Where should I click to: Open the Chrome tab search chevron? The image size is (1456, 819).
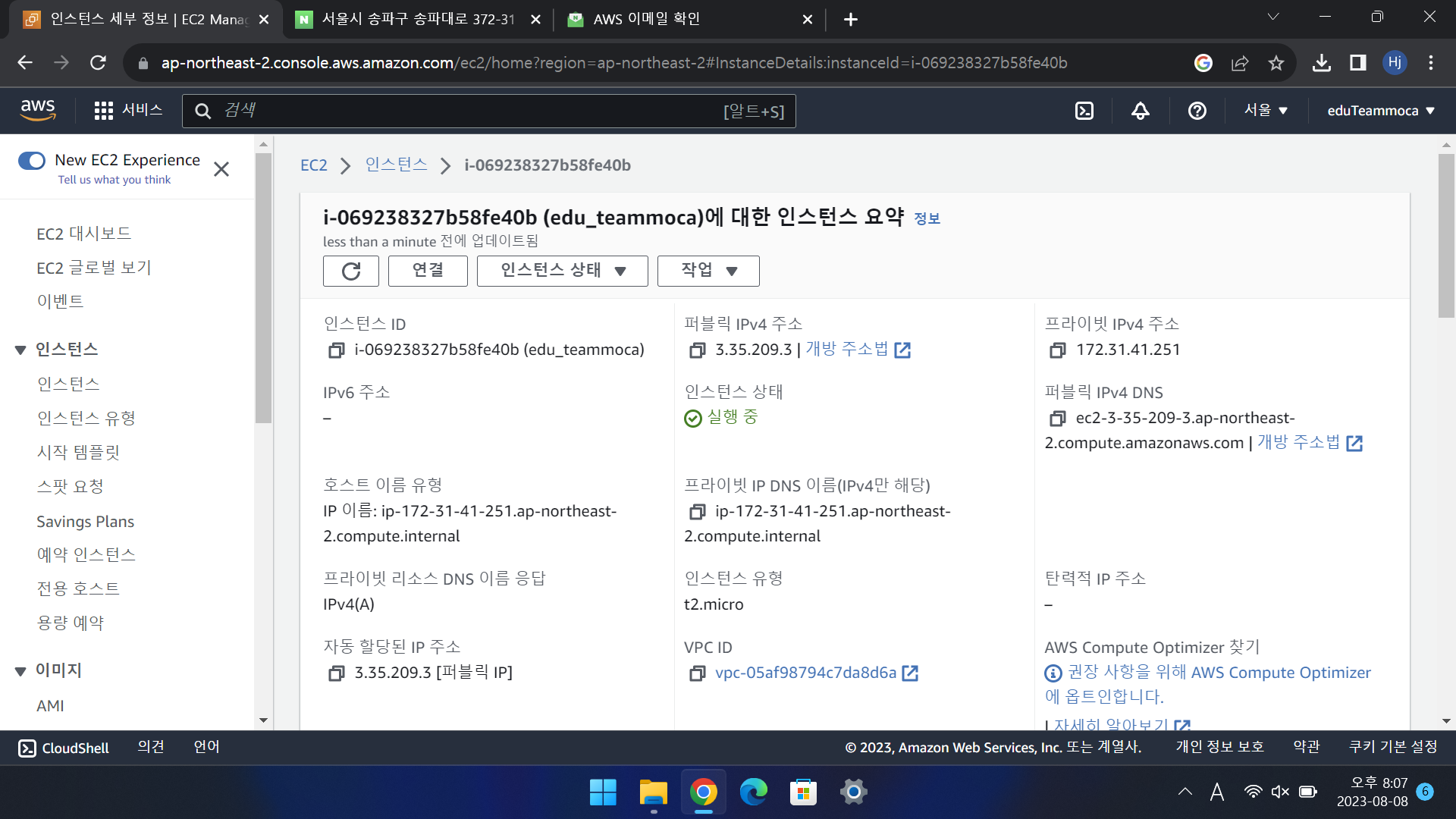pyautogui.click(x=1273, y=17)
